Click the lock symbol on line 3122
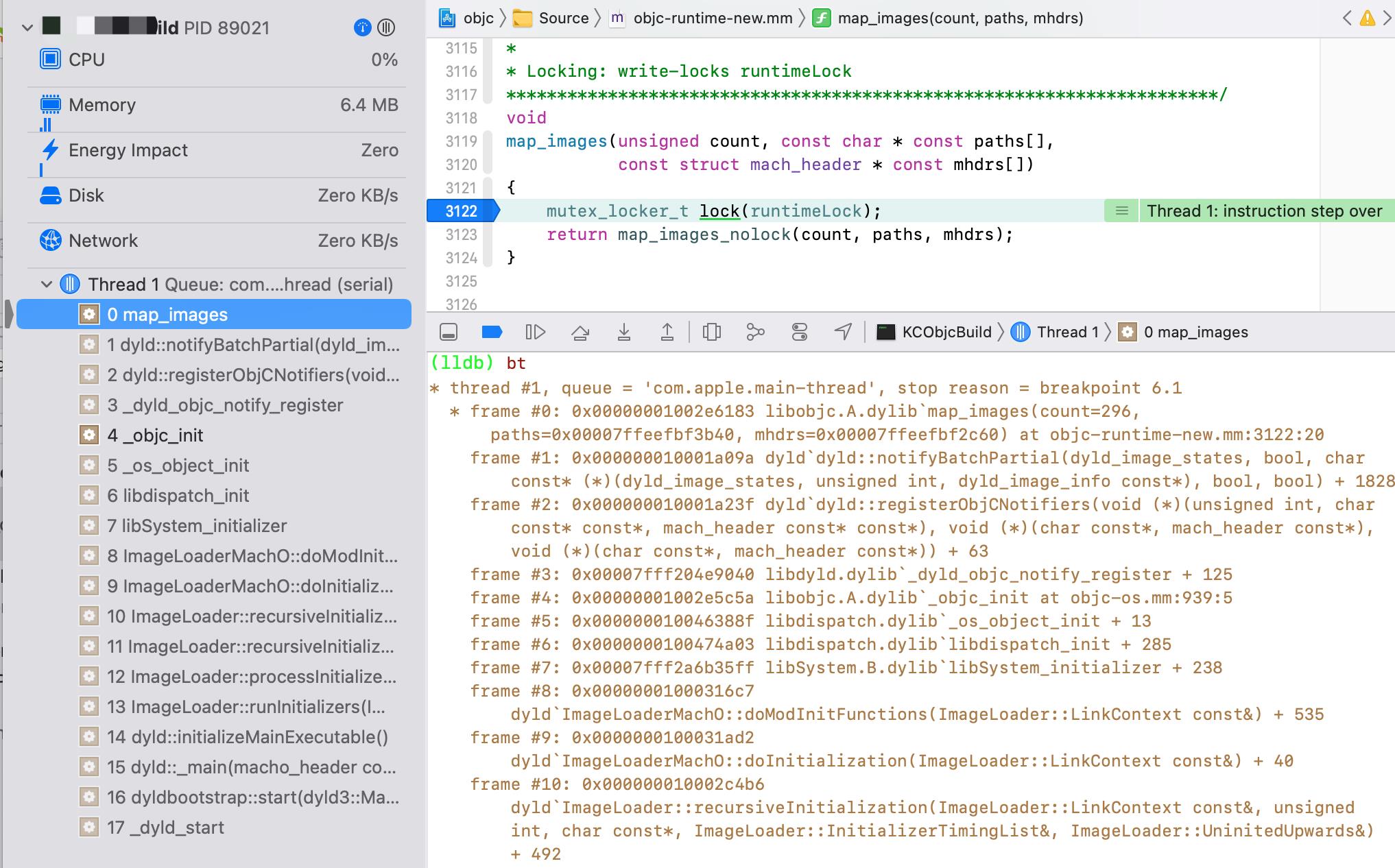Viewport: 1395px width, 868px height. [x=719, y=211]
